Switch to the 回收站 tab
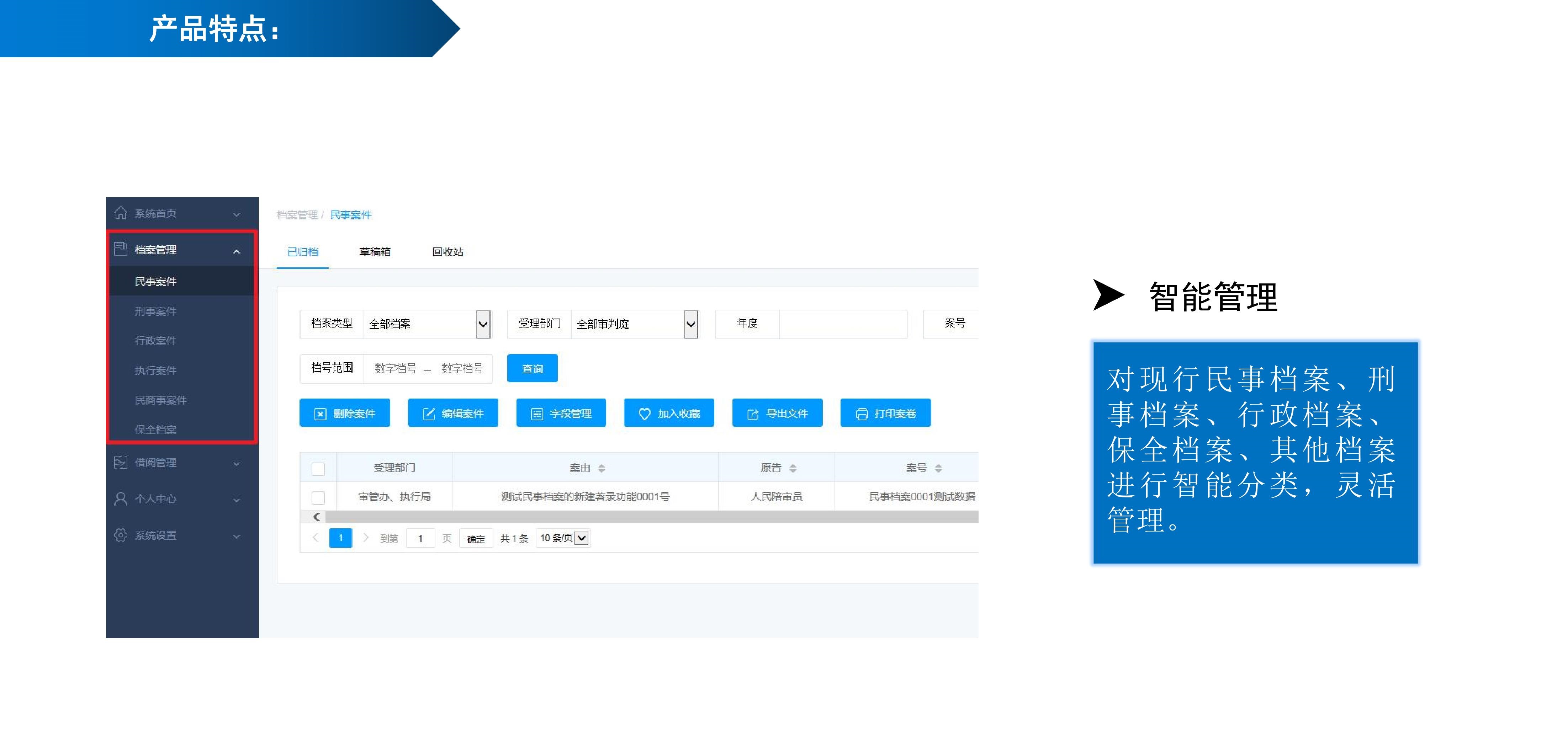1568x731 pixels. [x=447, y=252]
